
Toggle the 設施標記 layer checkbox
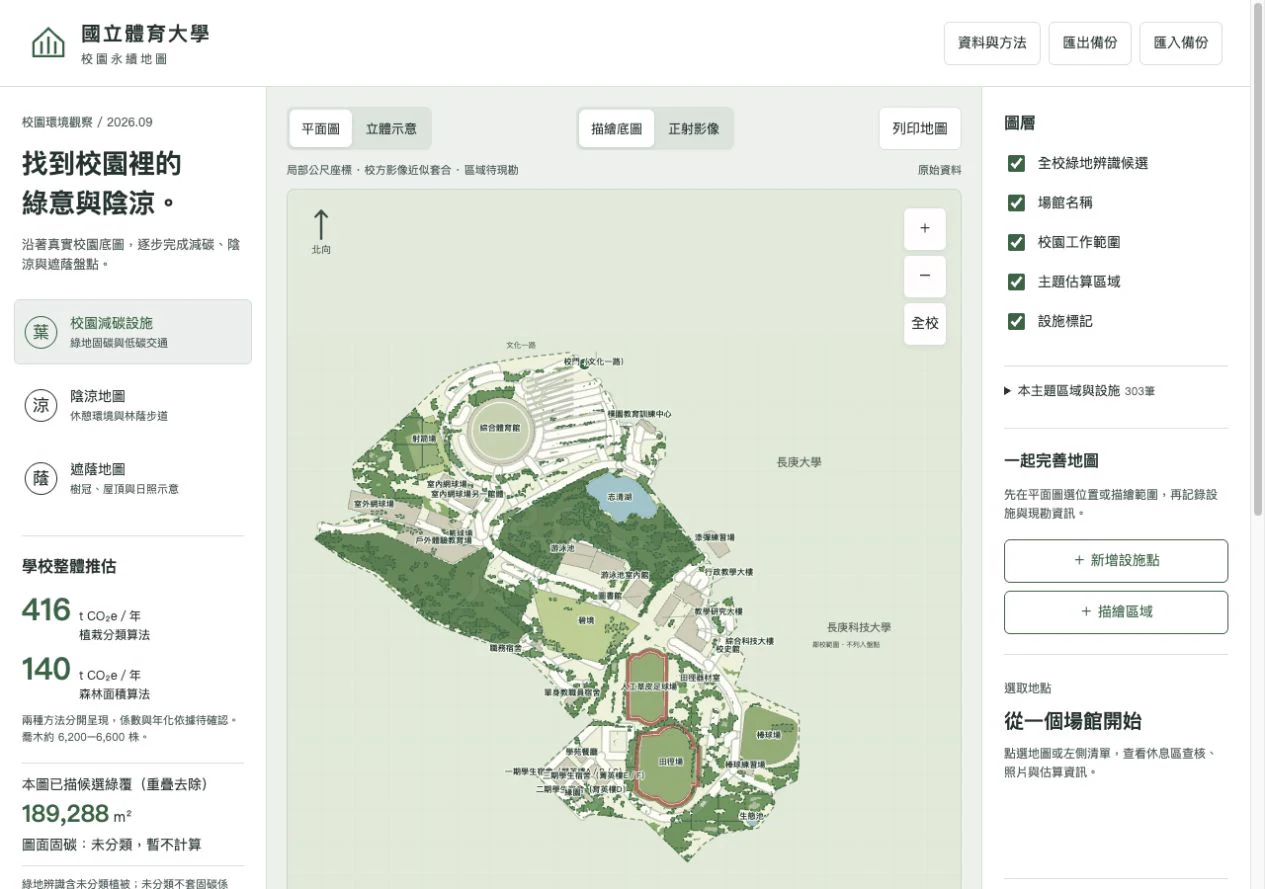click(1016, 321)
